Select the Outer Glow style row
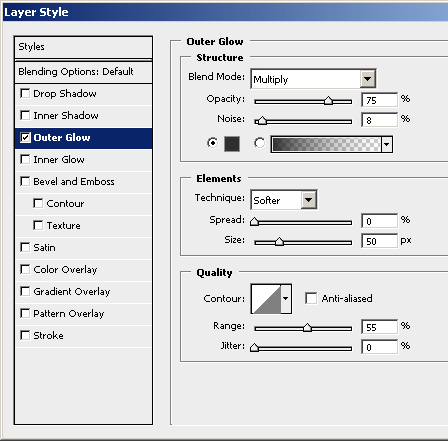448x441 pixels. [x=83, y=138]
